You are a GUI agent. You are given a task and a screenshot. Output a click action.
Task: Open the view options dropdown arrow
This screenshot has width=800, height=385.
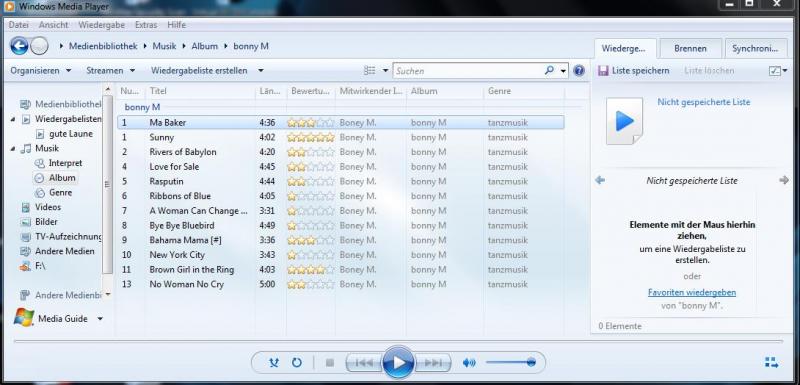coord(385,70)
